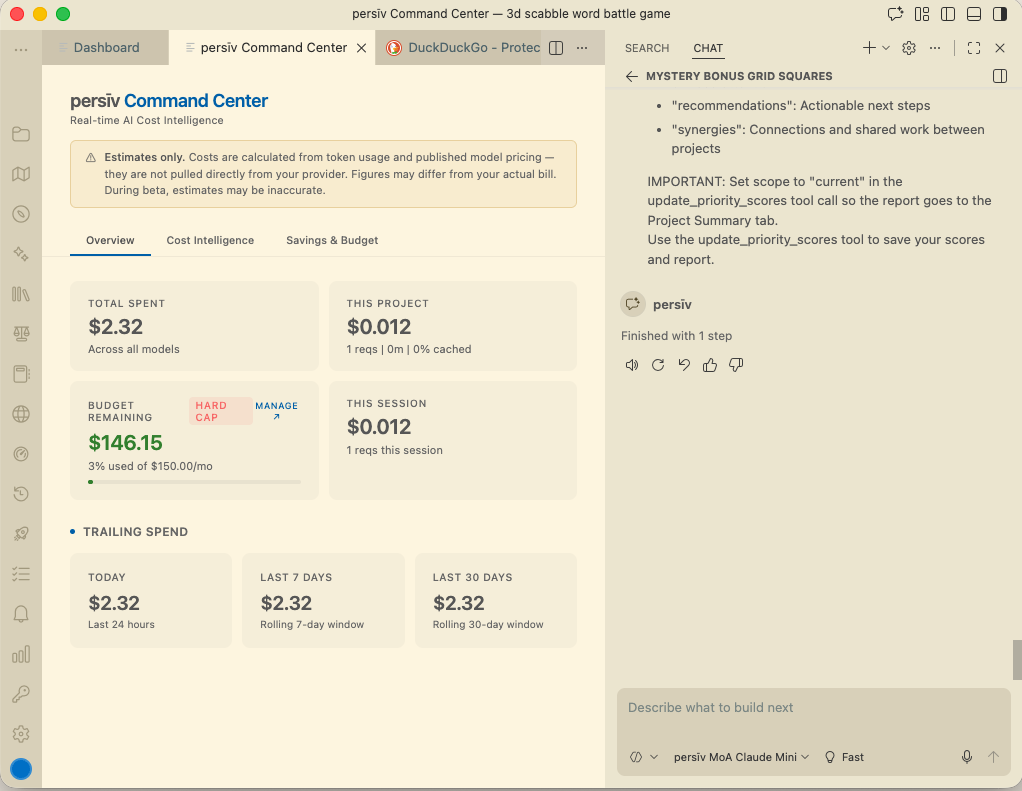Open chat settings with the gear icon

click(908, 47)
